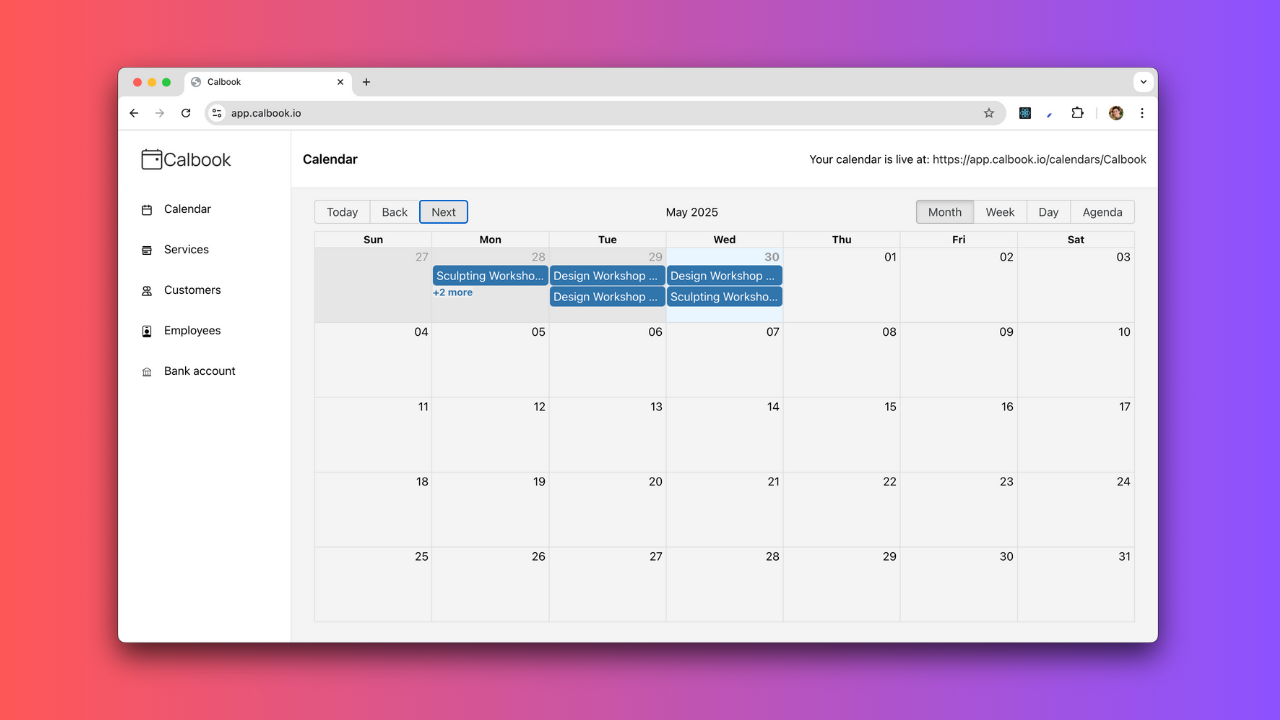Open Calendar in the sidebar
Image resolution: width=1280 pixels, height=720 pixels.
pyautogui.click(x=188, y=209)
